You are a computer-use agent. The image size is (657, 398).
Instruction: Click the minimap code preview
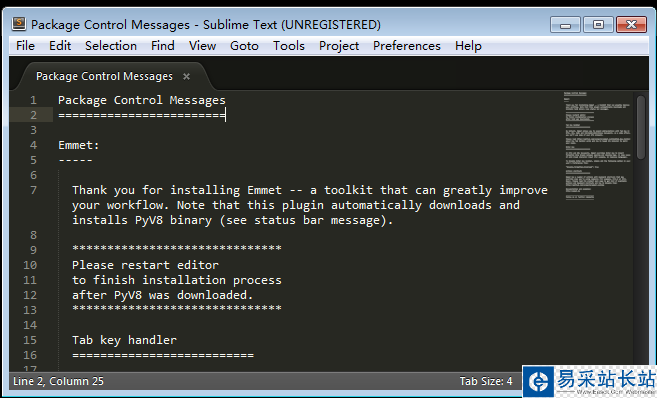(x=597, y=145)
